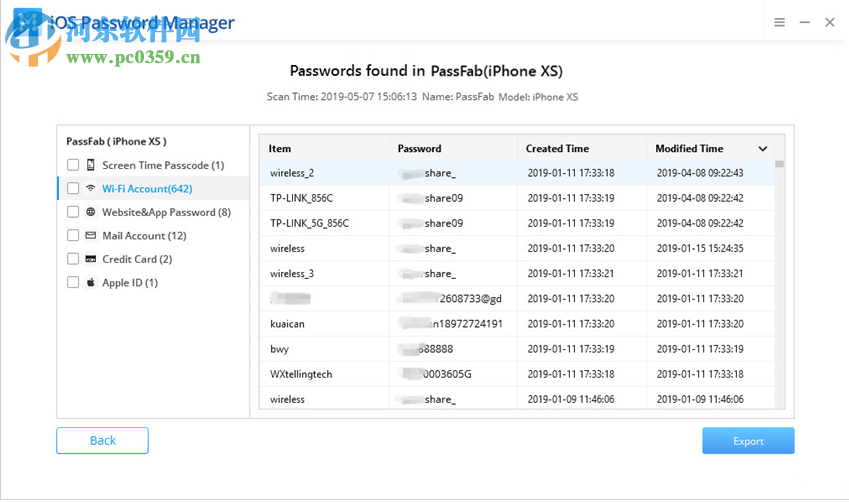The image size is (849, 503).
Task: Click modified time 2019-01-15 15:24:35
Action: click(x=700, y=249)
